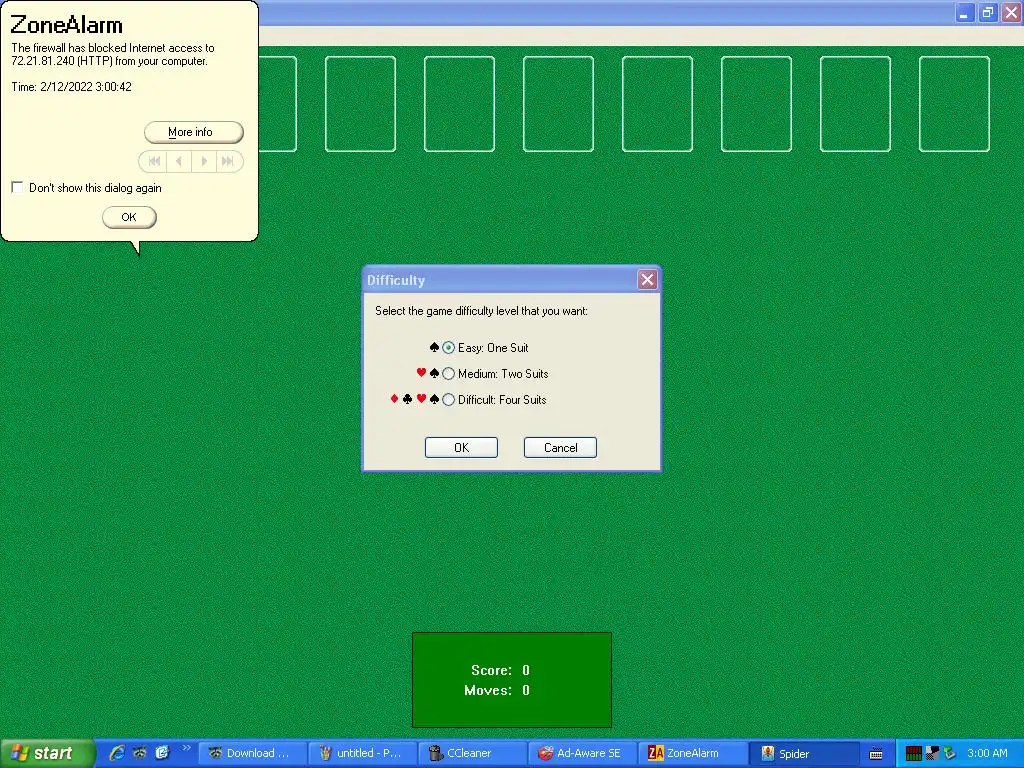Switch to CCleaner taskbar window
The height and width of the screenshot is (768, 1024).
(x=473, y=753)
